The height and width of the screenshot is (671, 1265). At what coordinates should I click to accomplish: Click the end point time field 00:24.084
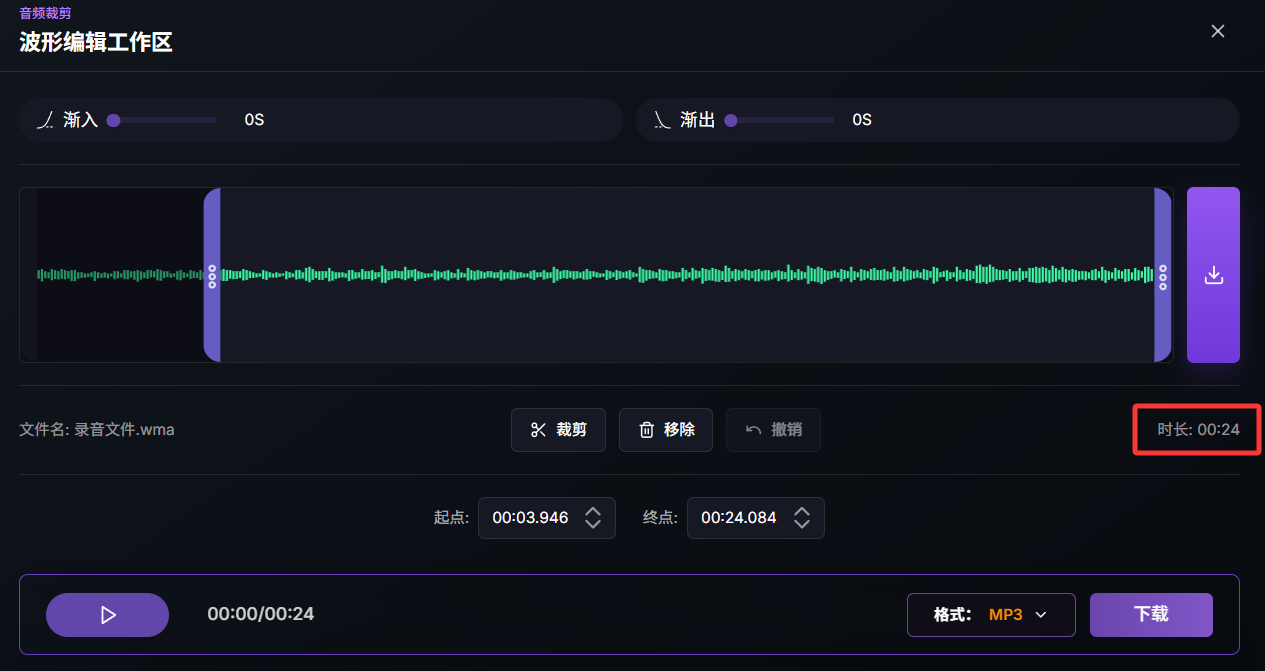click(x=739, y=518)
